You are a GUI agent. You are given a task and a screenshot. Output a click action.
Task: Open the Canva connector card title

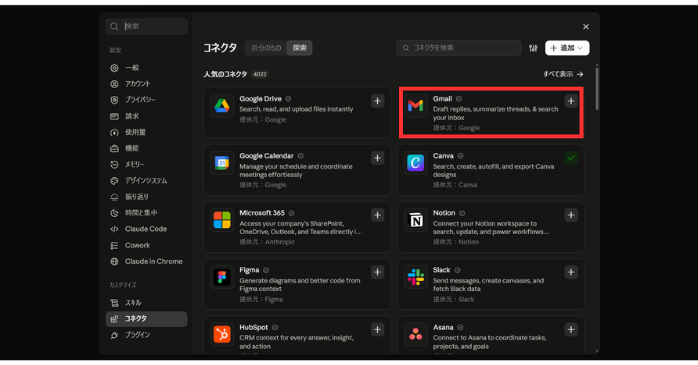(443, 156)
